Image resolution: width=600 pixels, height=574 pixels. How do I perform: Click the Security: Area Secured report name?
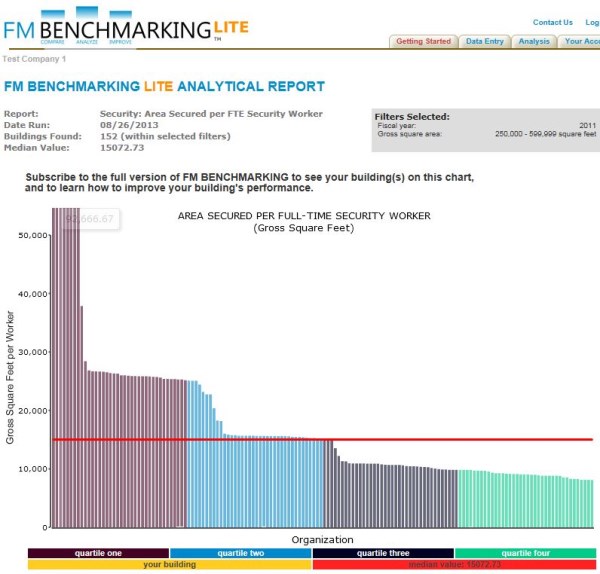(x=211, y=114)
